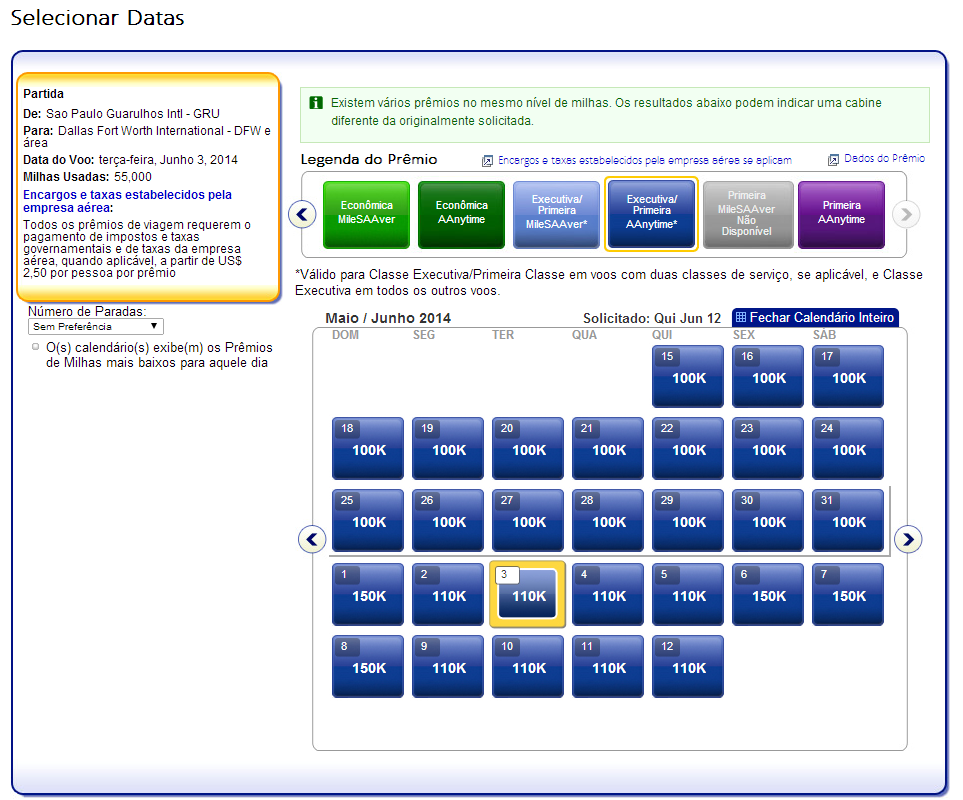Select May 16 date with 100K
The width and height of the screenshot is (963, 800).
(x=768, y=376)
